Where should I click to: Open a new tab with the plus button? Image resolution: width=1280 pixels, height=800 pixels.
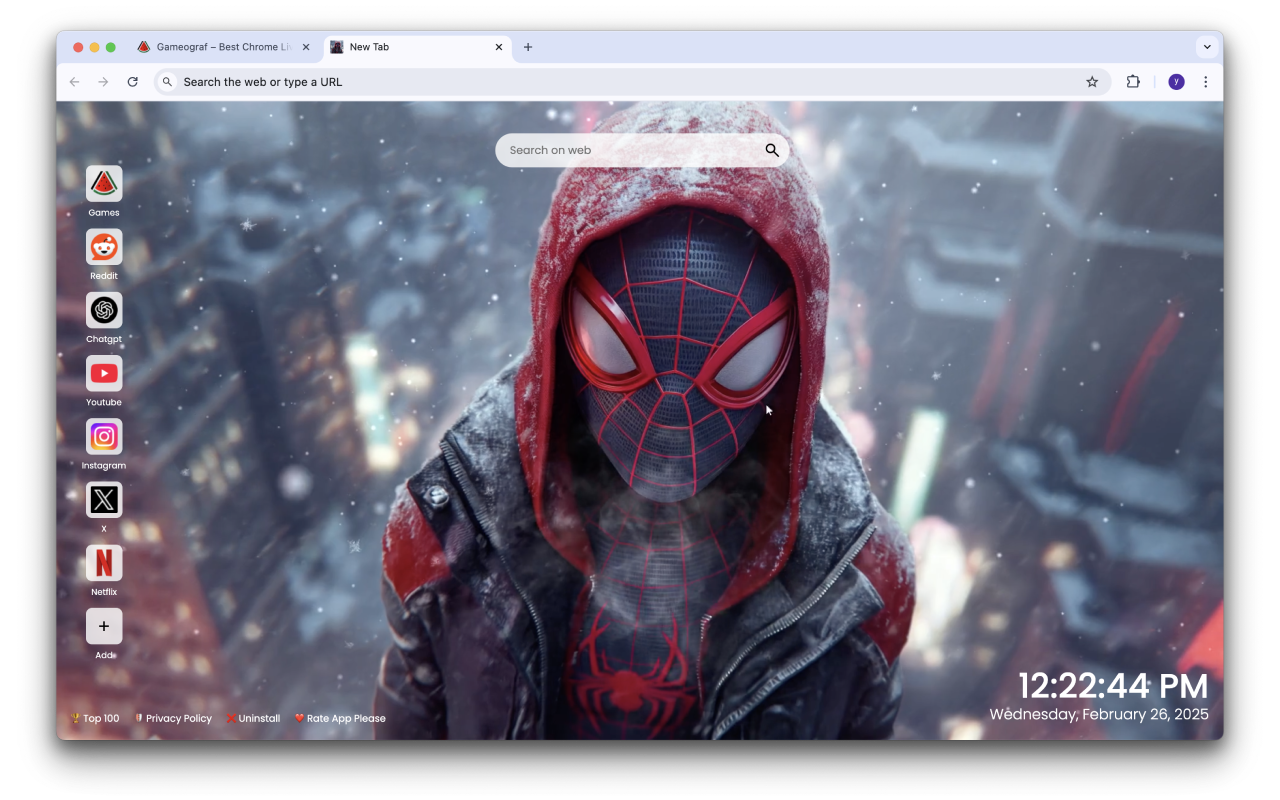[528, 47]
